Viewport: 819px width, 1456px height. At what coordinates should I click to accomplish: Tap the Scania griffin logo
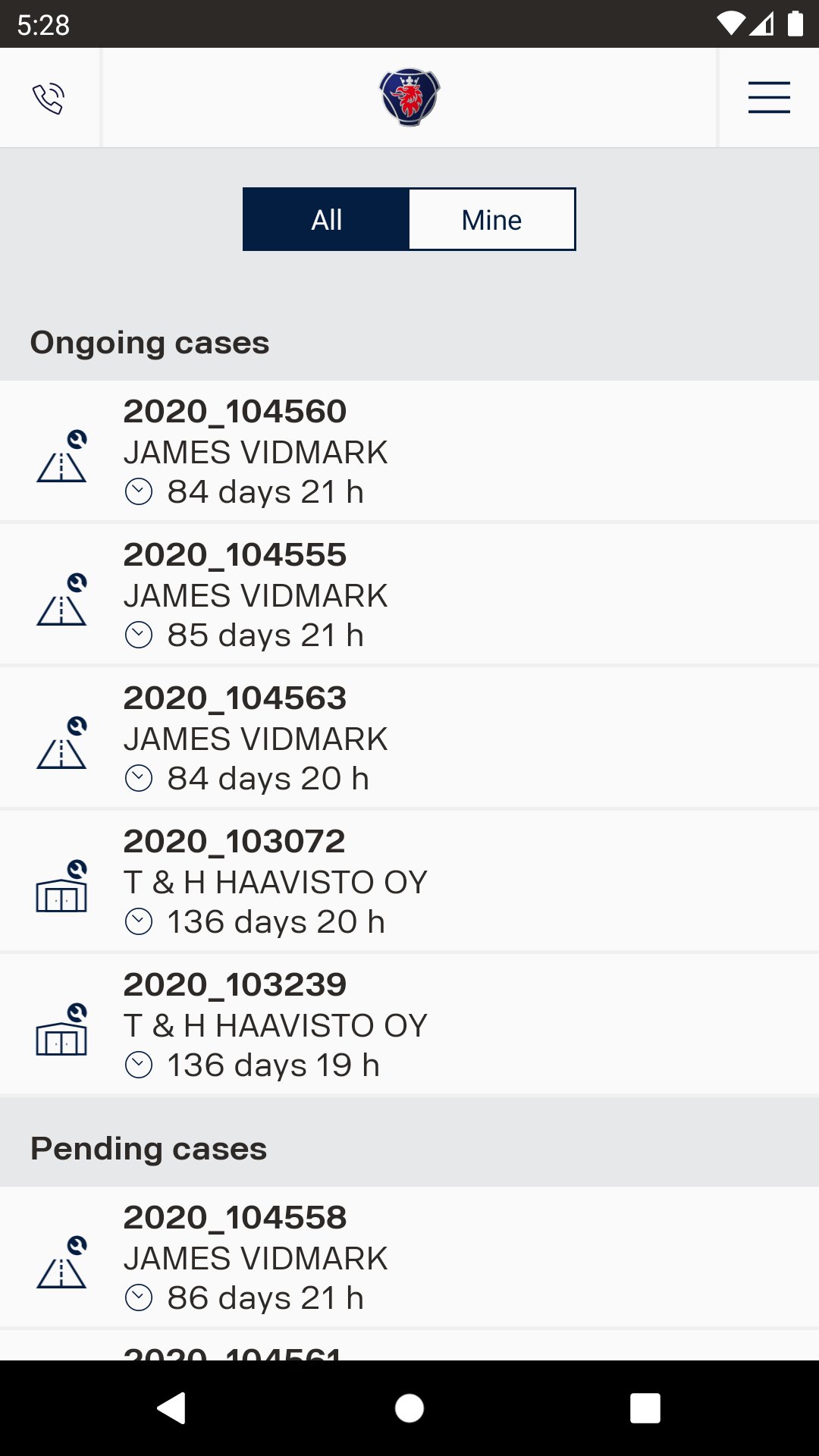point(409,98)
